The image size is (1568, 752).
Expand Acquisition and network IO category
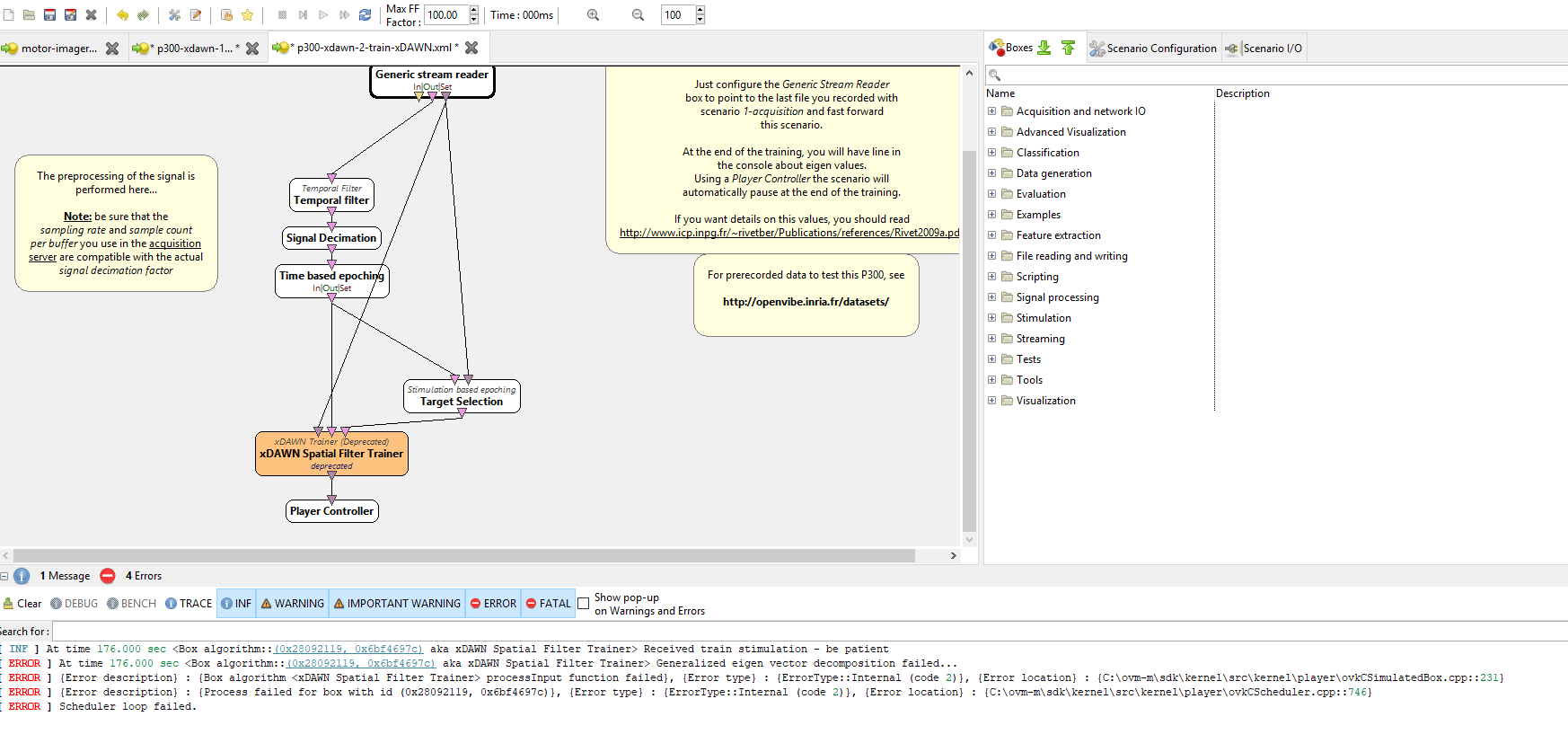click(991, 111)
